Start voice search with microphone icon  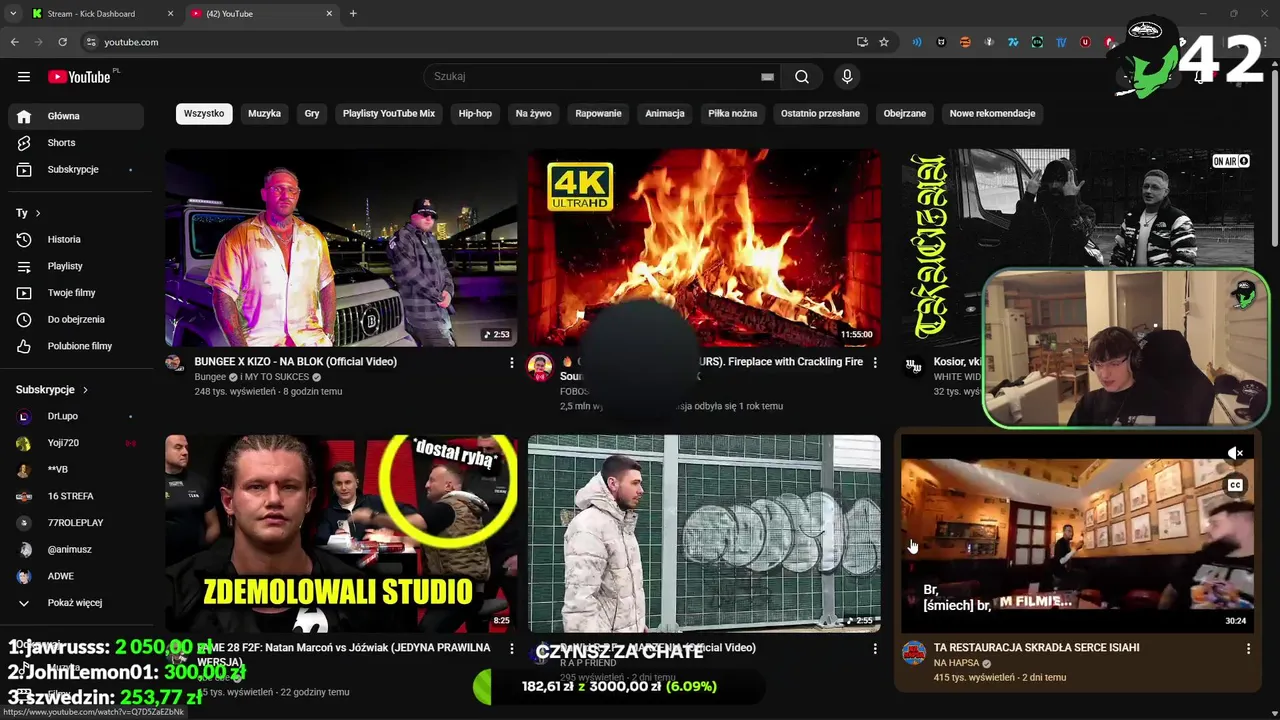[x=847, y=77]
